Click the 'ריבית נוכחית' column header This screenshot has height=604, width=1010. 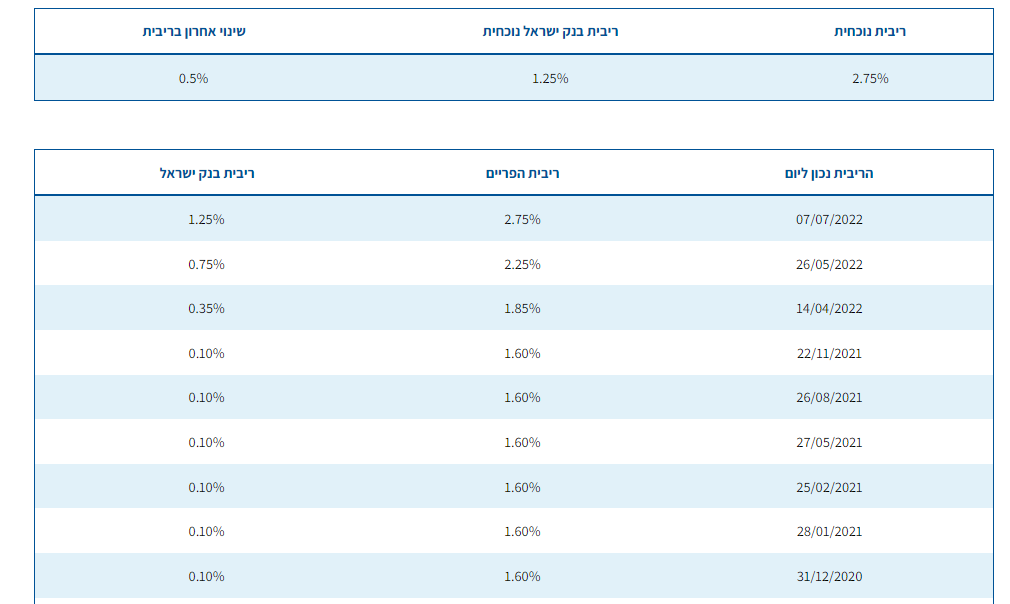(x=870, y=31)
